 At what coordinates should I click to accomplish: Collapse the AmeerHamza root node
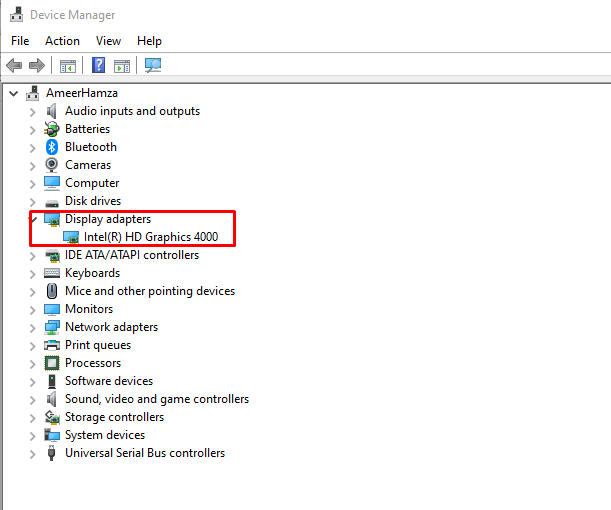tap(14, 94)
